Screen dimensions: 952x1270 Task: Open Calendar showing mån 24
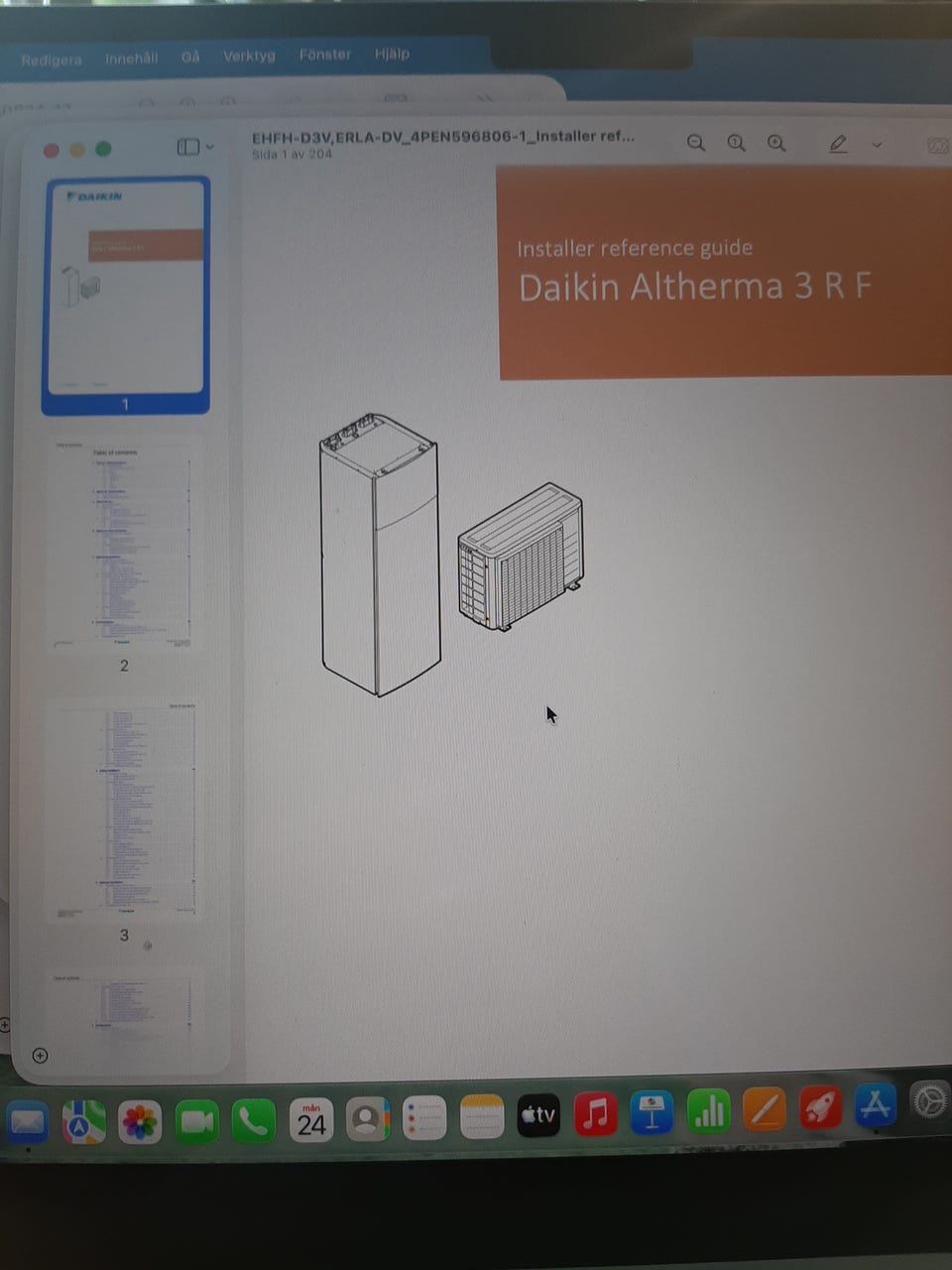pos(310,1119)
